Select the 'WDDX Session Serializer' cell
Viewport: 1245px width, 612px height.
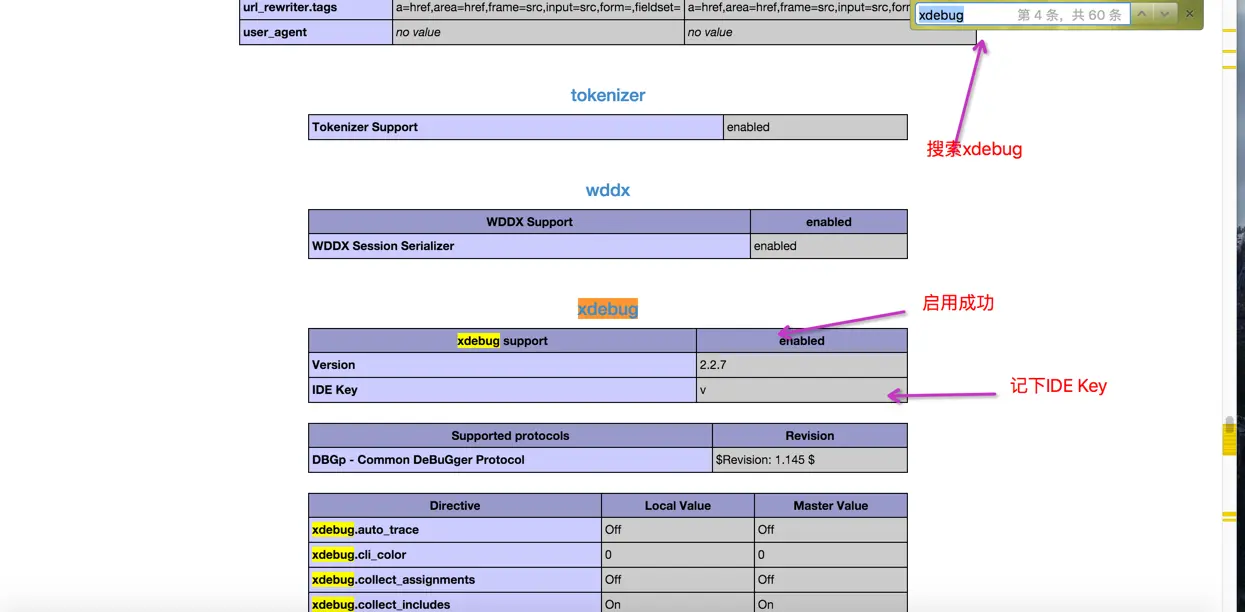[x=529, y=246]
